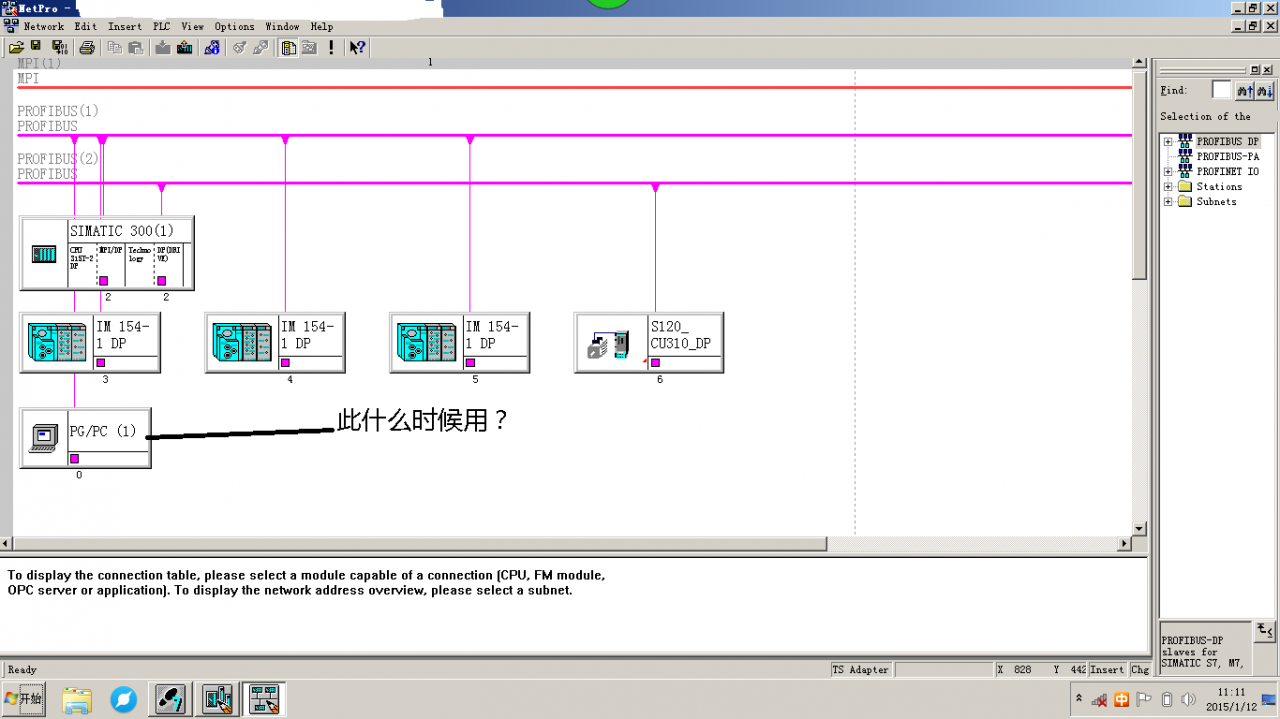The height and width of the screenshot is (719, 1280).
Task: Click the red MPI subnet line
Action: [573, 88]
